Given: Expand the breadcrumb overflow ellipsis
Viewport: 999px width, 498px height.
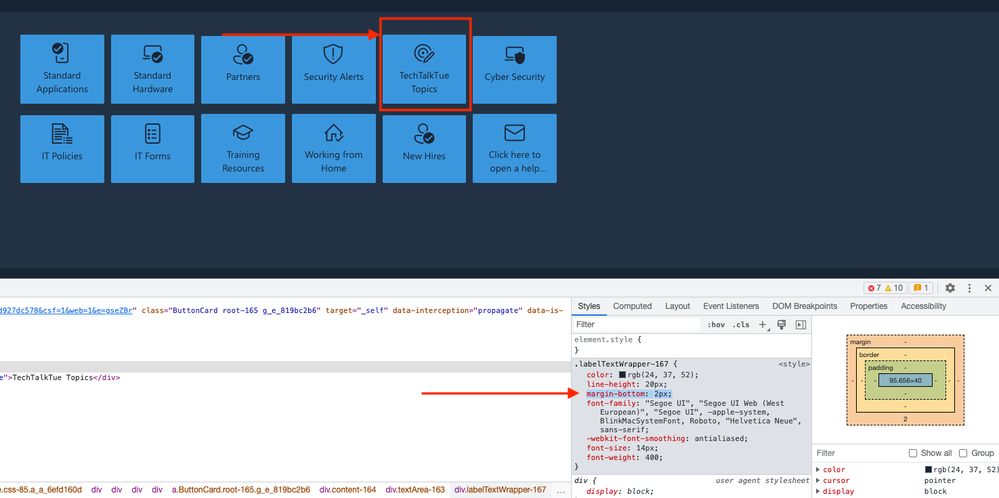Looking at the screenshot, I should (x=560, y=490).
